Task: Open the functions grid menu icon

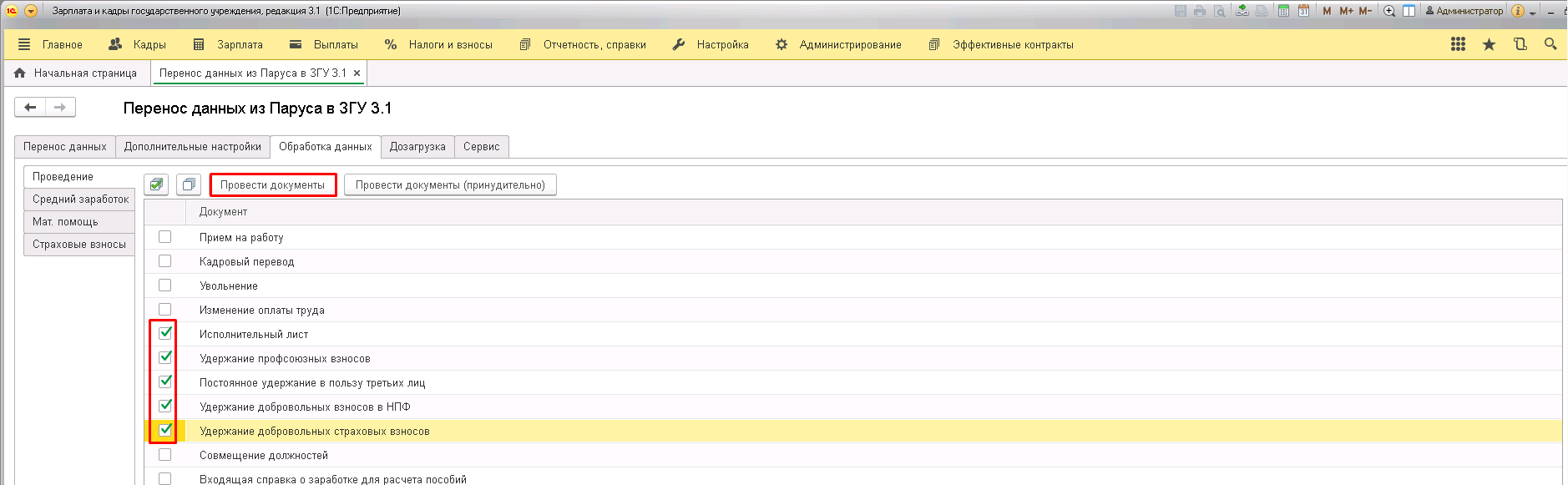Action: pos(1458,44)
